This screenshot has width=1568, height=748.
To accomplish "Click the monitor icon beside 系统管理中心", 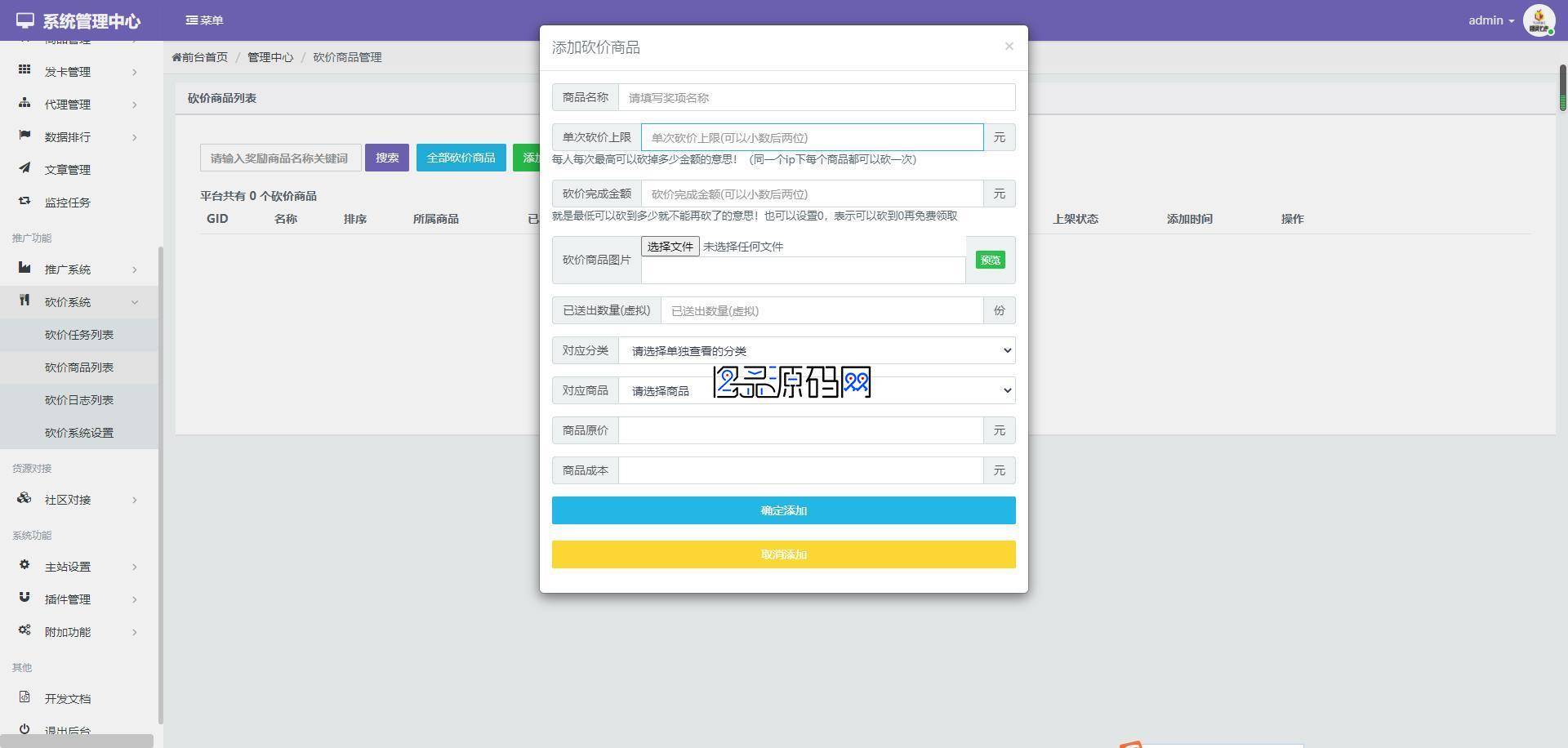I will tap(25, 20).
